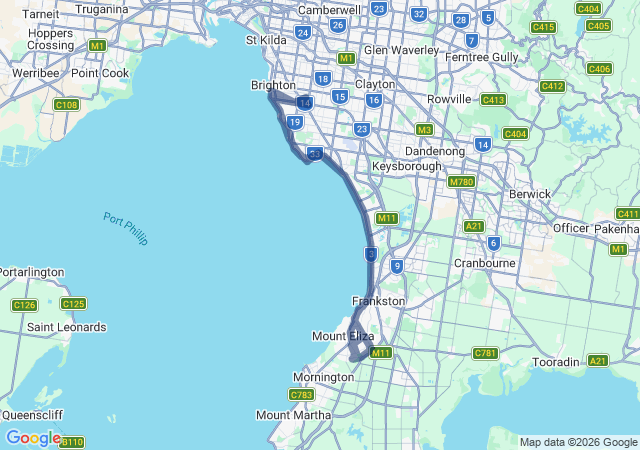The height and width of the screenshot is (450, 640).
Task: Select the C783 shield near Mornington
Action: pos(302,394)
